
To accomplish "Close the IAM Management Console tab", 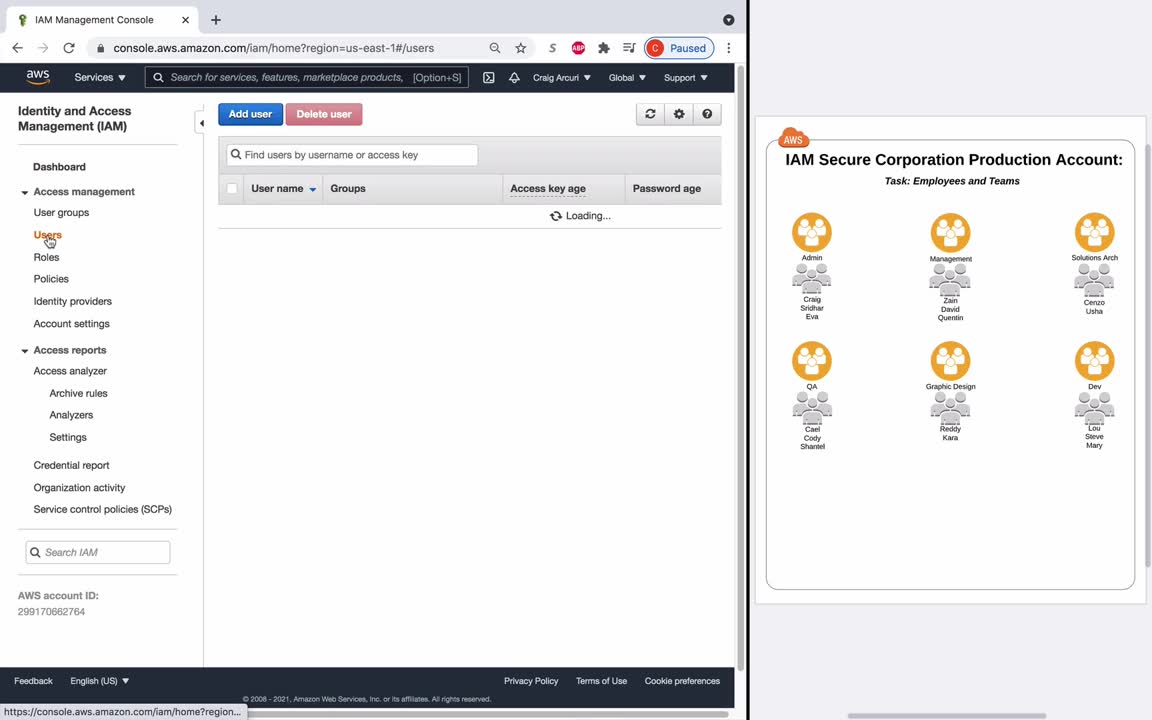I will click(x=185, y=20).
